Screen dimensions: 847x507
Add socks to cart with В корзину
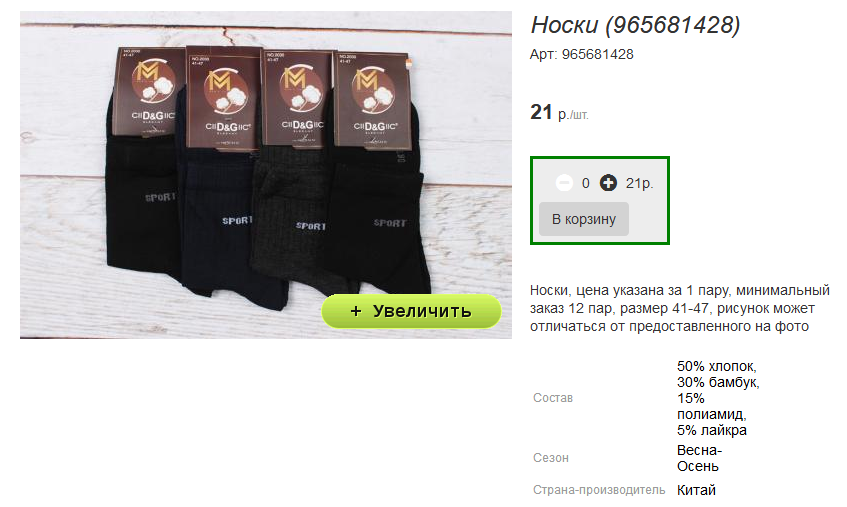(584, 219)
